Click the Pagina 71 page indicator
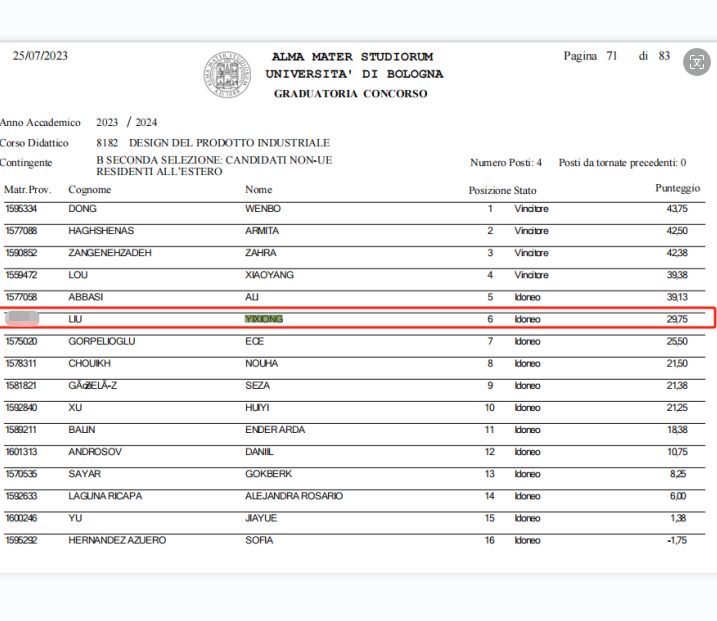Image resolution: width=717 pixels, height=621 pixels. coord(590,56)
